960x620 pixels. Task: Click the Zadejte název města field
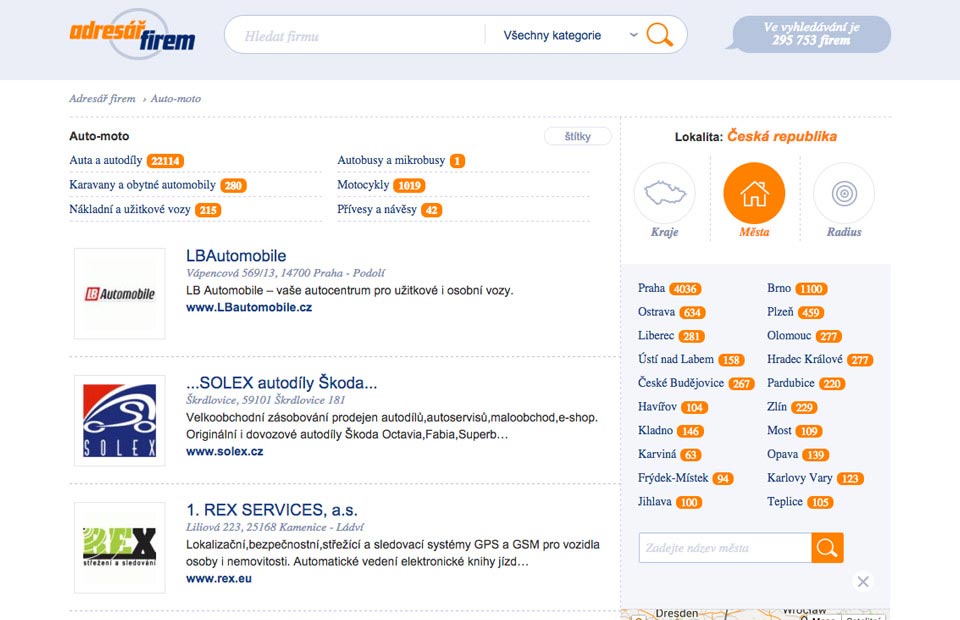724,548
